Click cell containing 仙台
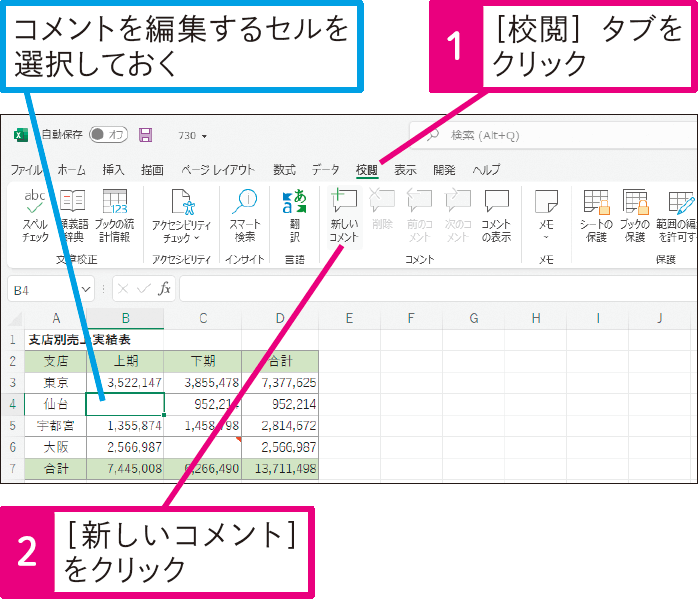Screen dimensions: 698x599 (55, 404)
